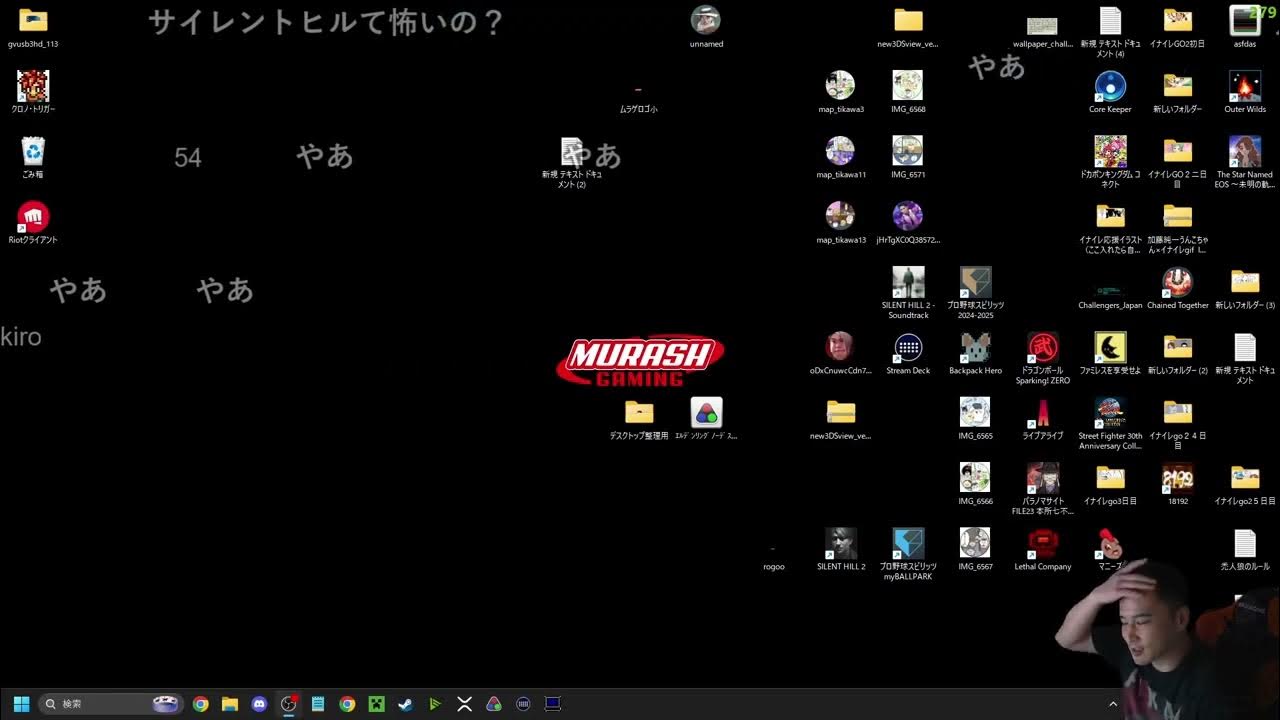Launch the Core Keeper game
The width and height of the screenshot is (1280, 720).
pos(1110,86)
